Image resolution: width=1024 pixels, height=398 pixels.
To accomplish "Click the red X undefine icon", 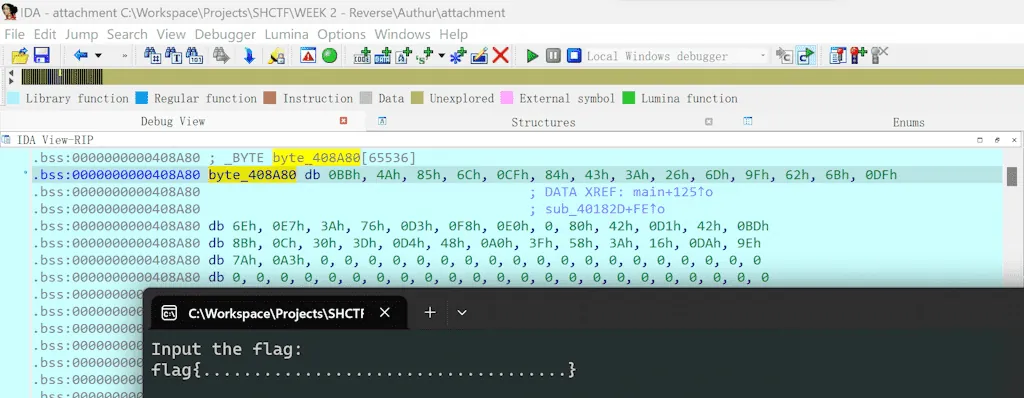I will (x=500, y=56).
